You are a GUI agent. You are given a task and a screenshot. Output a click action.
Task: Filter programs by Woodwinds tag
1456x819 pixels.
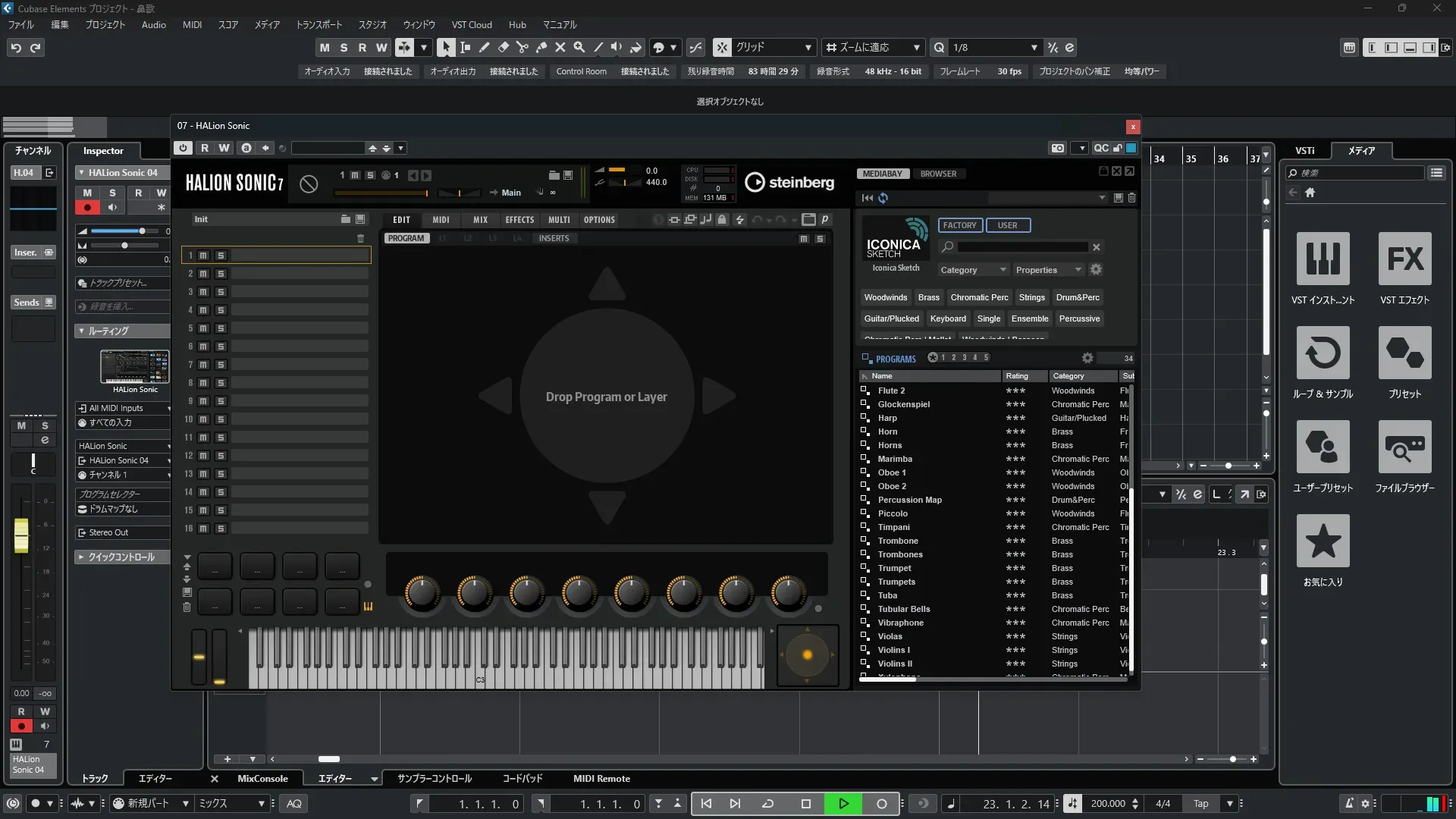click(885, 297)
